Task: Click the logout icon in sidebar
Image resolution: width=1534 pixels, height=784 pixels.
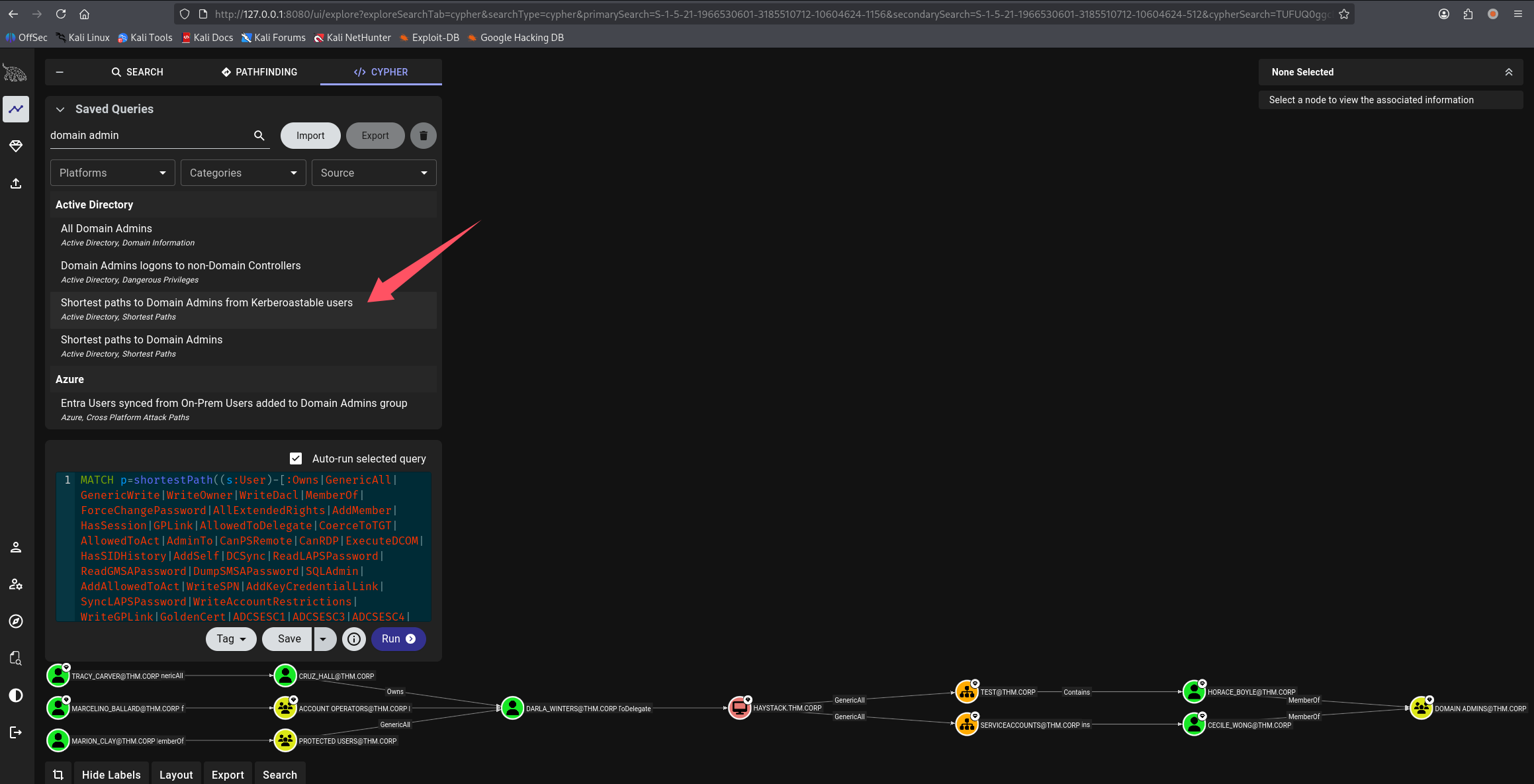Action: click(x=16, y=732)
